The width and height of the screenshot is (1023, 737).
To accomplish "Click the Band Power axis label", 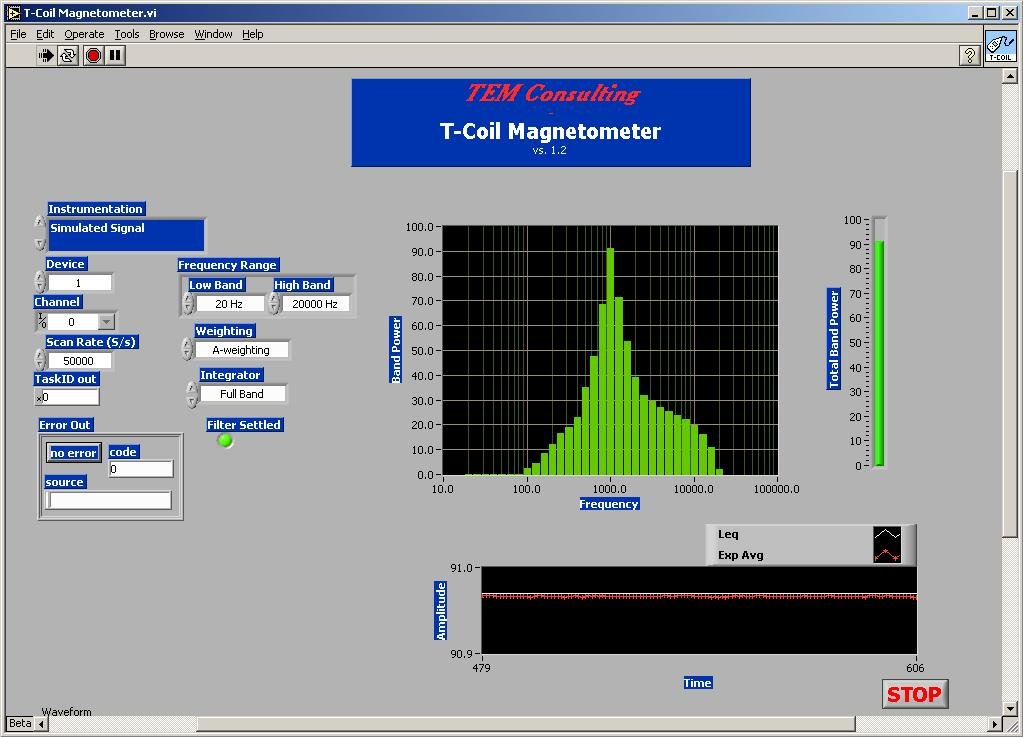I will 395,350.
